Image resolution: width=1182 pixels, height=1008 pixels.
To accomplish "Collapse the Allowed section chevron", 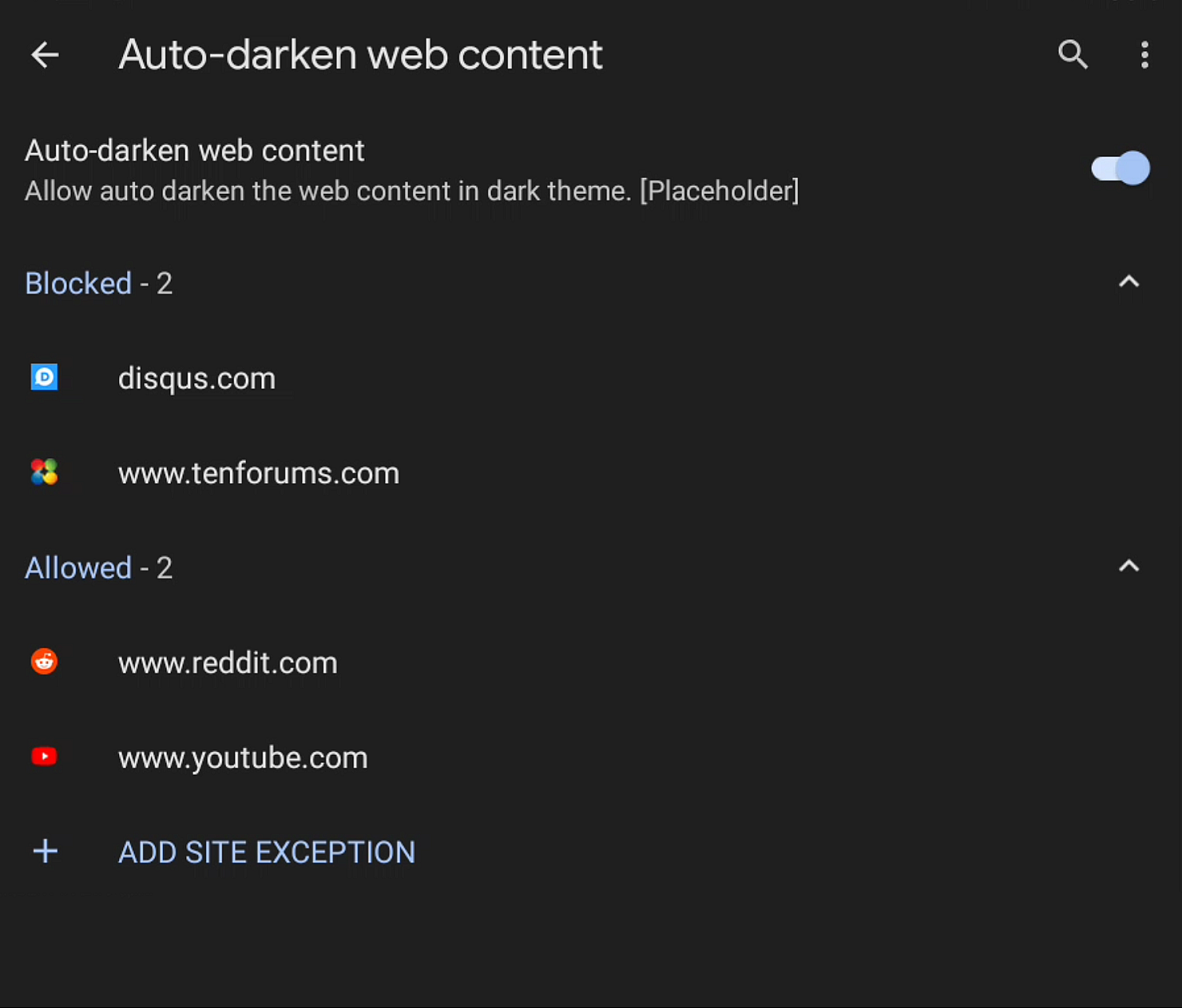I will coord(1128,567).
